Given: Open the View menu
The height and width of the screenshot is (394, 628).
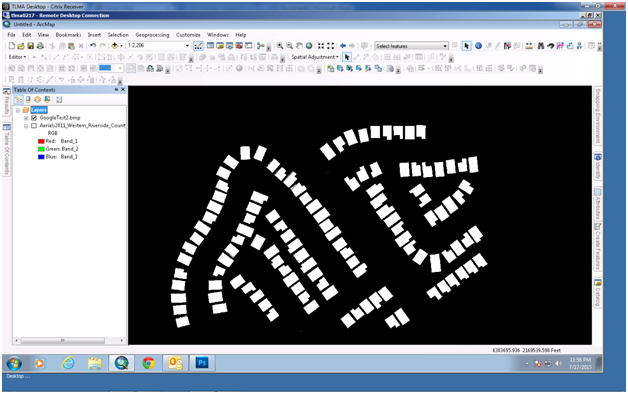Looking at the screenshot, I should 43,35.
